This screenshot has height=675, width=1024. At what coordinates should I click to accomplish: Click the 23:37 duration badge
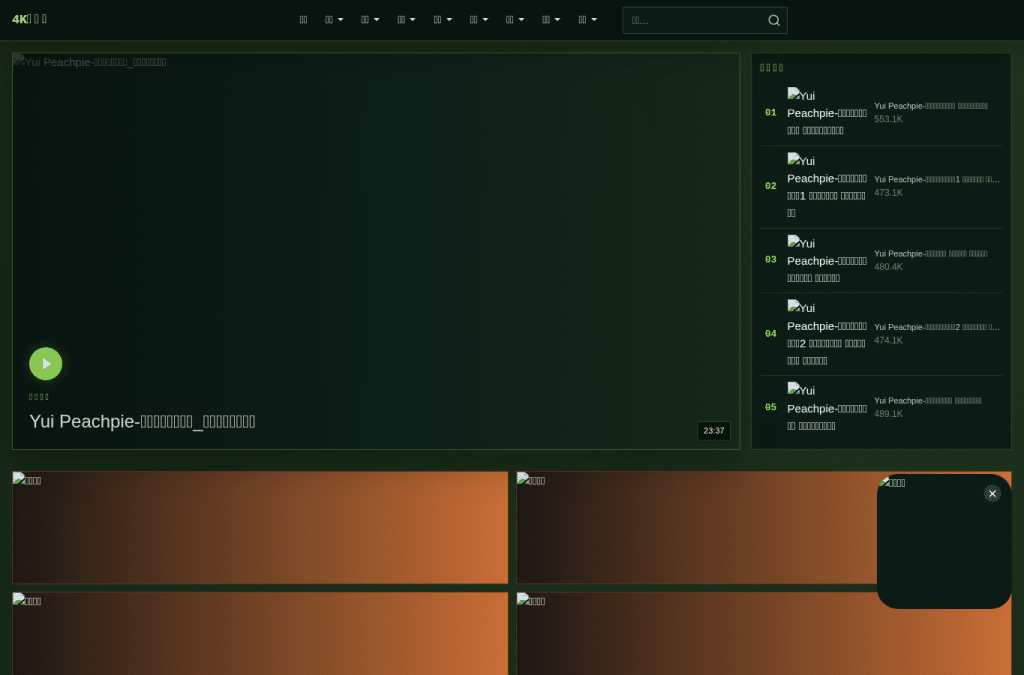tap(714, 431)
